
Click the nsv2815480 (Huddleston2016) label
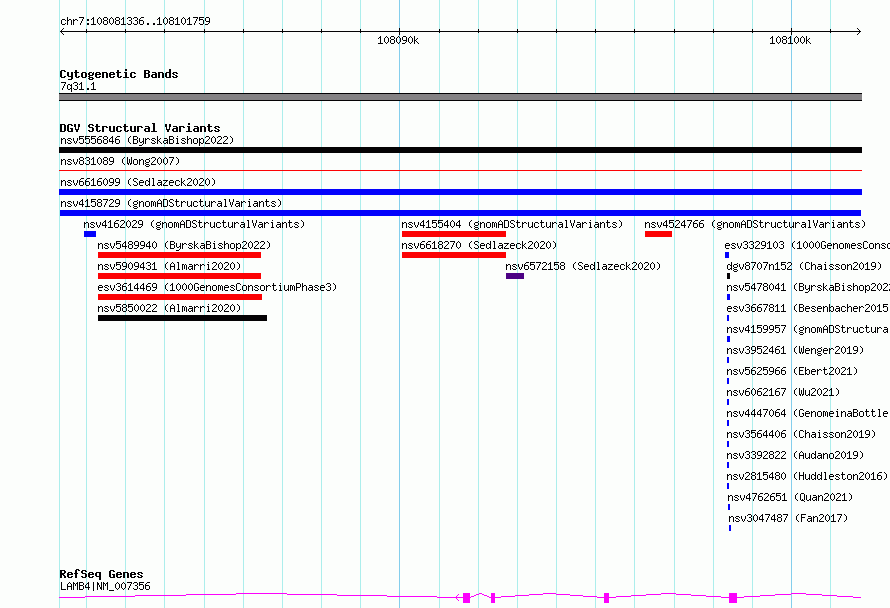(x=807, y=476)
